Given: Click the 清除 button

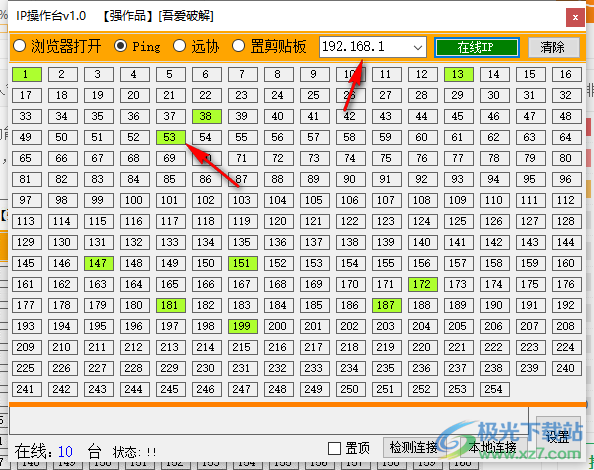Looking at the screenshot, I should (x=553, y=47).
